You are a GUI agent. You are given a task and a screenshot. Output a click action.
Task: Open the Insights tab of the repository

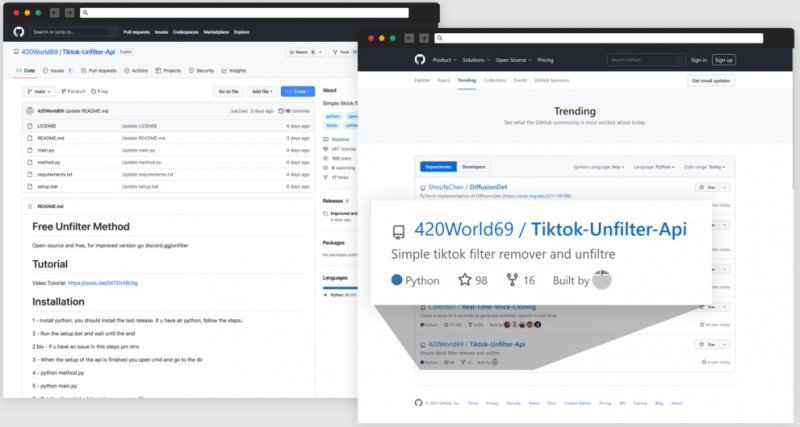point(234,71)
